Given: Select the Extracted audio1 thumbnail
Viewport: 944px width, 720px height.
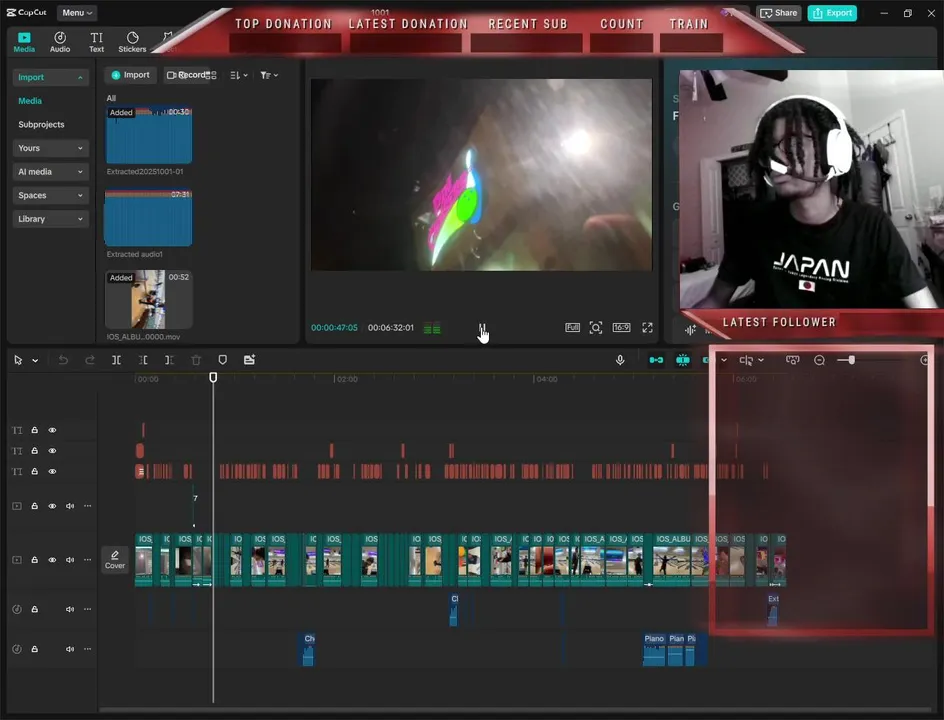Looking at the screenshot, I should click(x=149, y=218).
